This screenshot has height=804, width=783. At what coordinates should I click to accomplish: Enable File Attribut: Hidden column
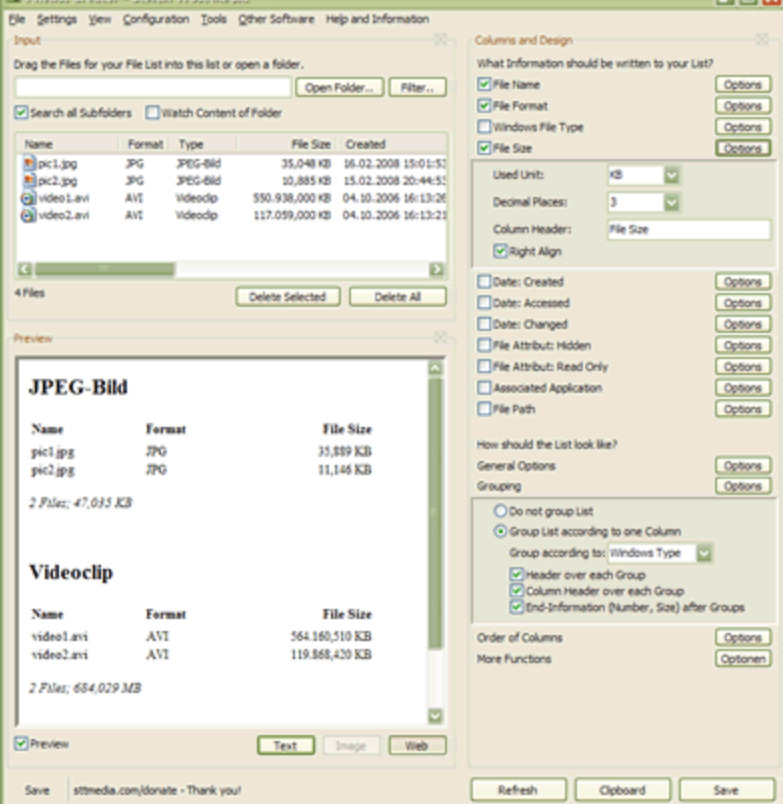click(484, 345)
